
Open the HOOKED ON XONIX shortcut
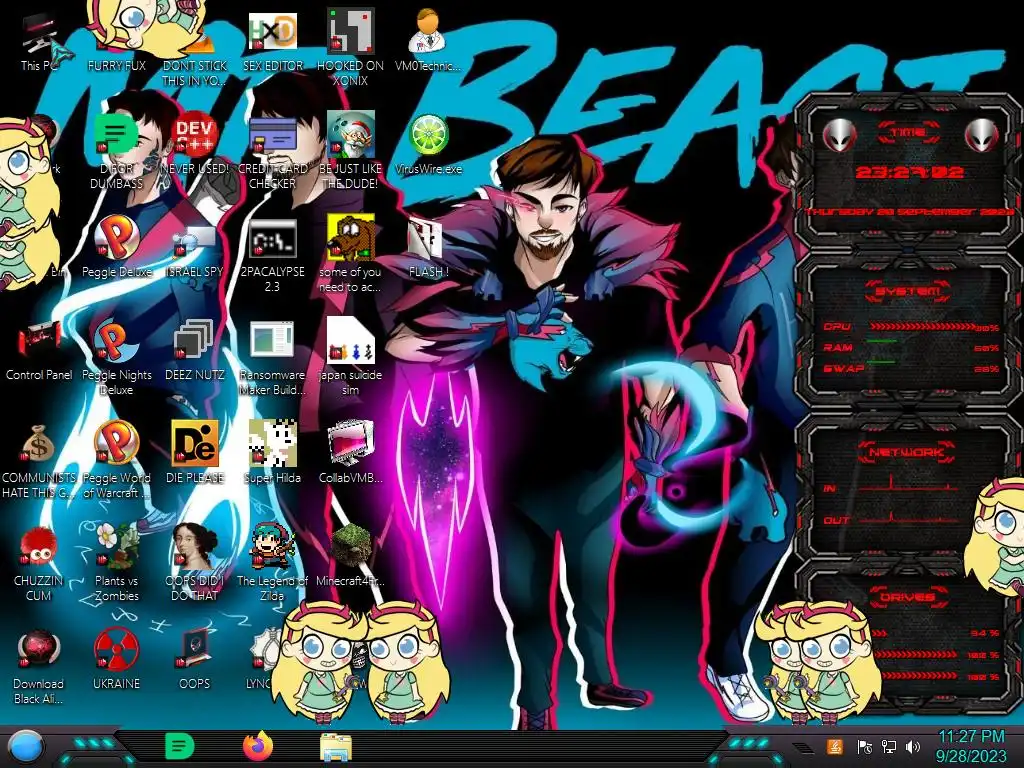[350, 46]
